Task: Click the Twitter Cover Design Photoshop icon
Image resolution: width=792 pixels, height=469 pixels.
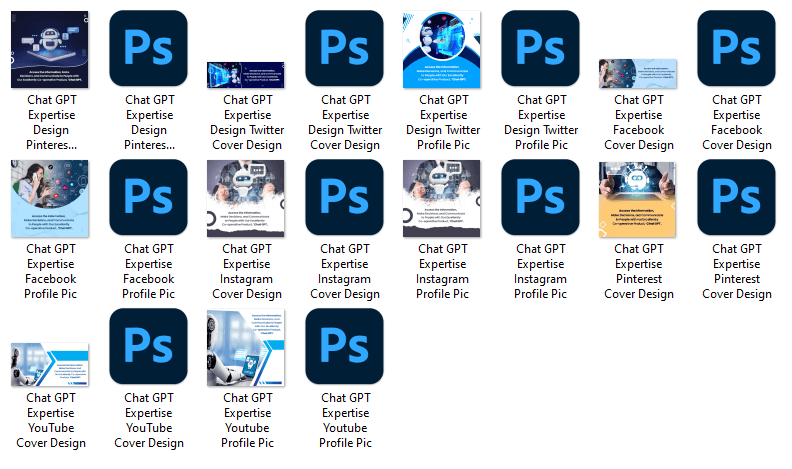Action: 344,50
